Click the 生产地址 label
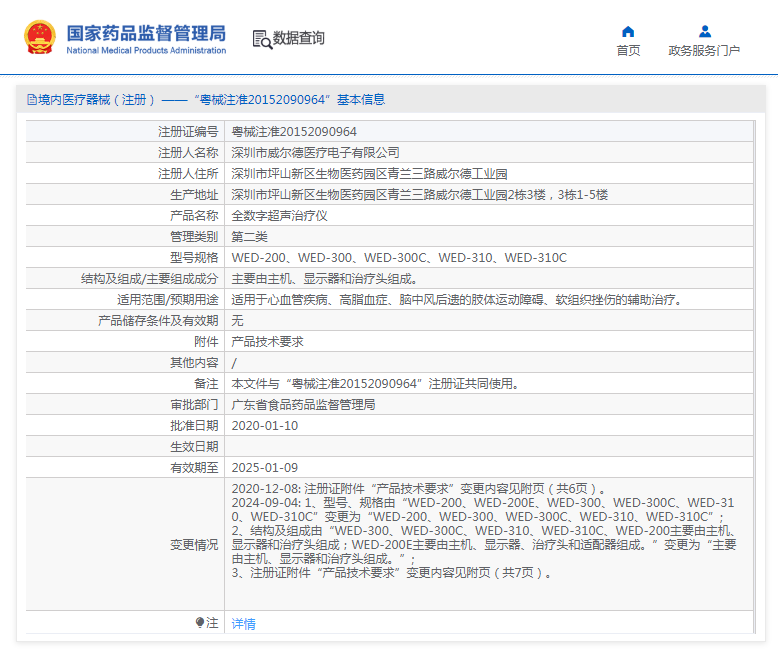Image resolution: width=778 pixels, height=652 pixels. [x=194, y=195]
